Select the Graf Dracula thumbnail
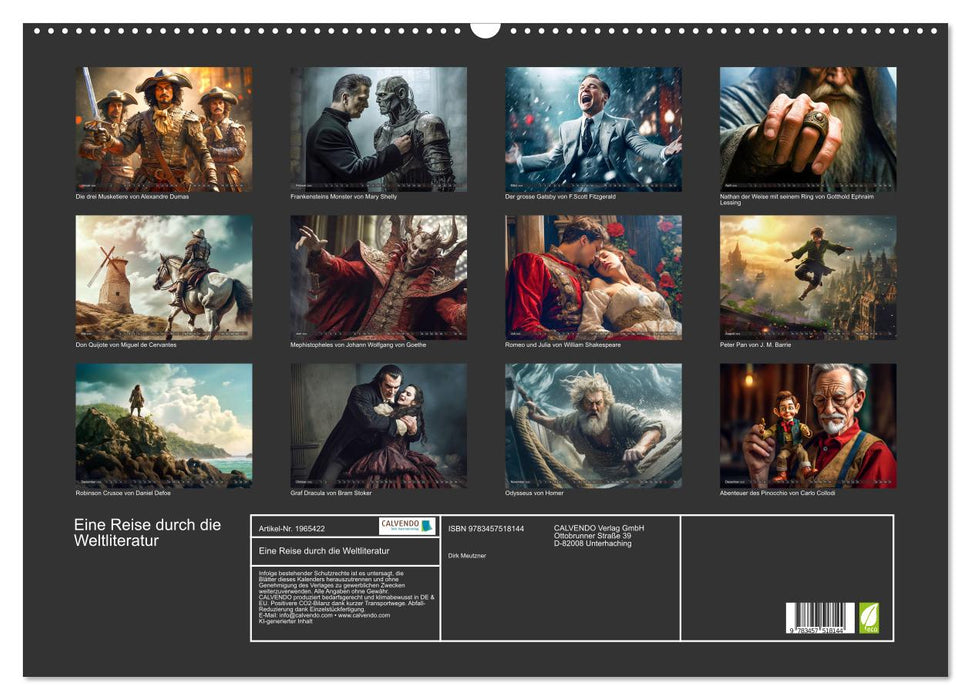Viewport: 971px width, 700px height. 378,425
